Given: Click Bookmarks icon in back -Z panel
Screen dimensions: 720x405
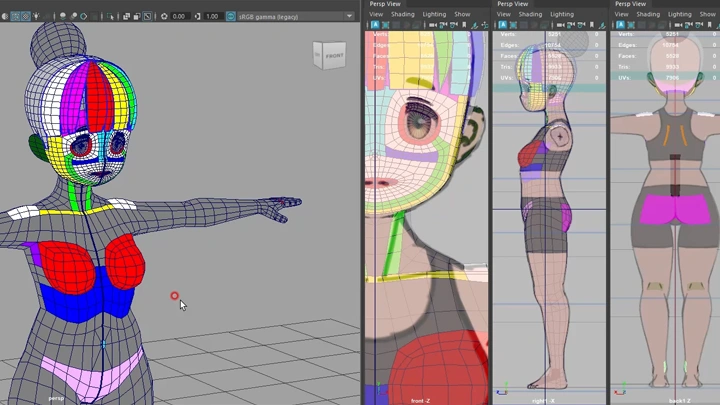Looking at the screenshot, I should 709,25.
